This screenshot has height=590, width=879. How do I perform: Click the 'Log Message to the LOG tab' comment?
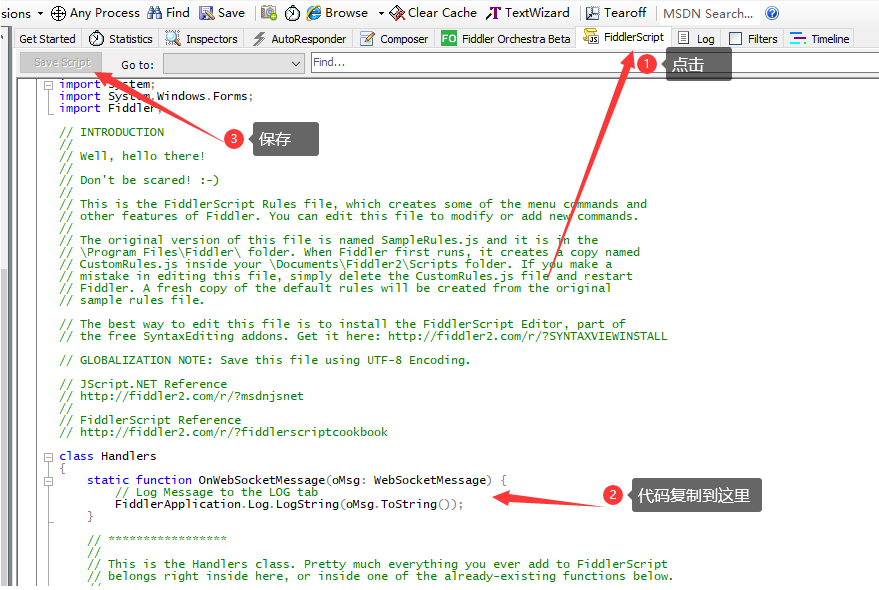216,492
